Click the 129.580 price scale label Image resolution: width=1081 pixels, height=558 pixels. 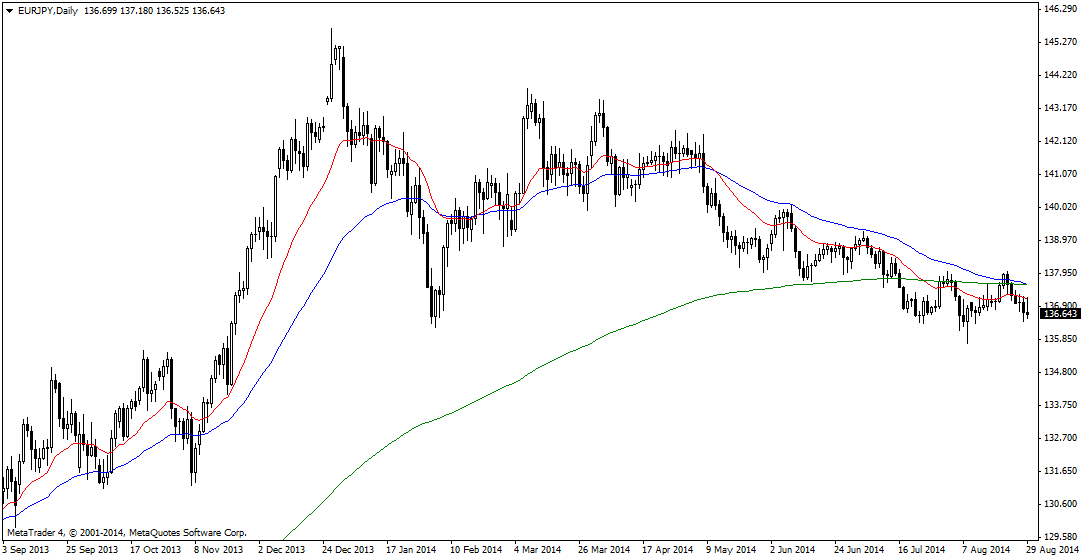[x=1058, y=536]
